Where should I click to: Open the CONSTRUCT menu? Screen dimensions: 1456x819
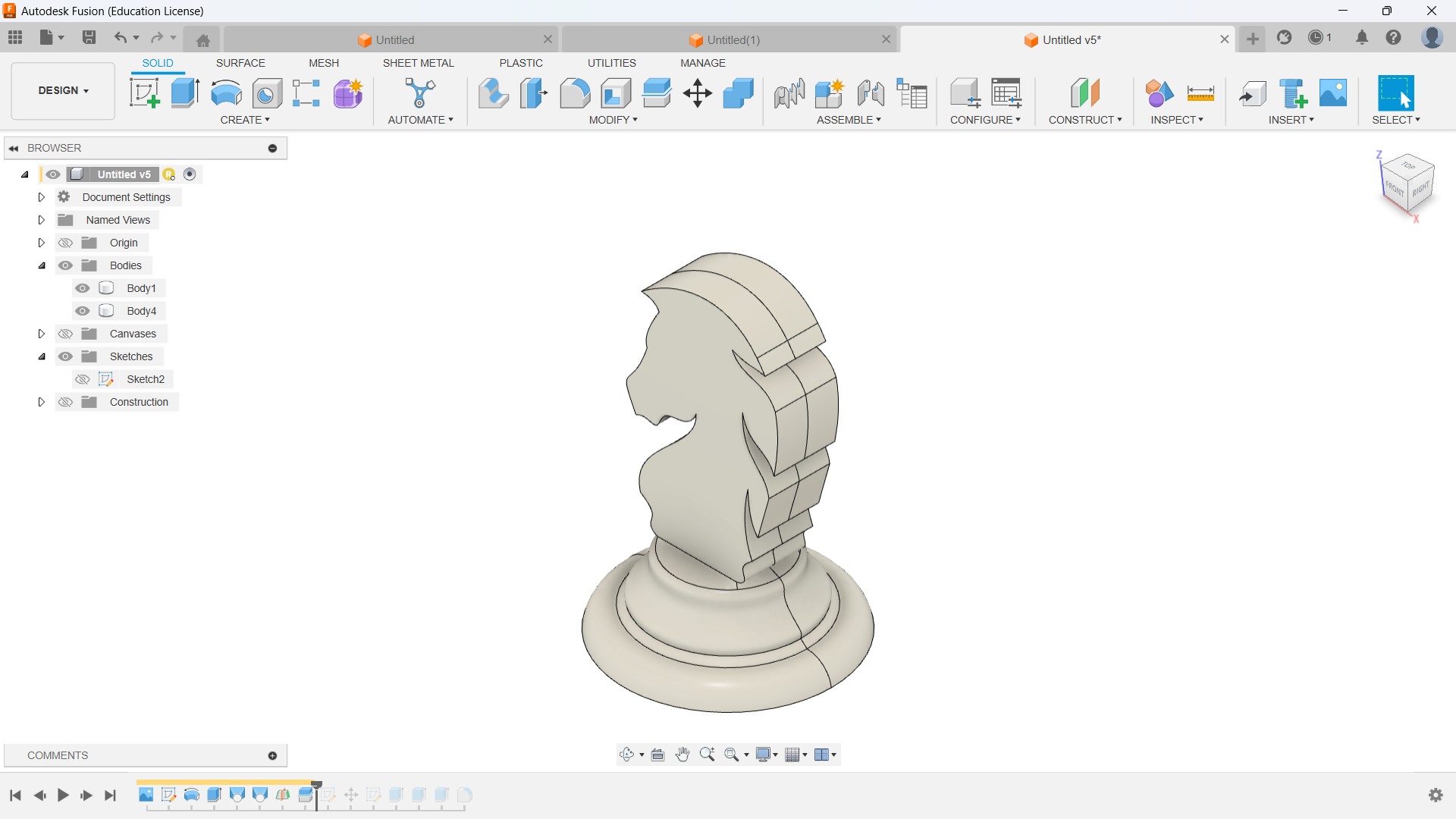click(x=1084, y=120)
